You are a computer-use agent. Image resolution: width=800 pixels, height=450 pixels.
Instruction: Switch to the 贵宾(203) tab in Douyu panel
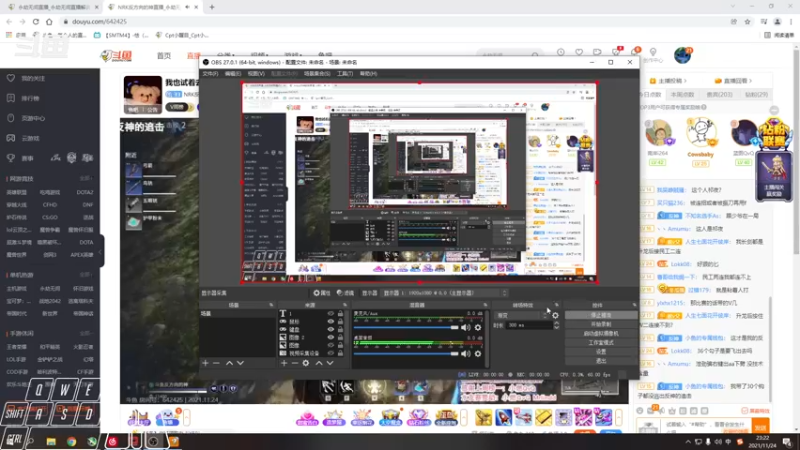719,94
